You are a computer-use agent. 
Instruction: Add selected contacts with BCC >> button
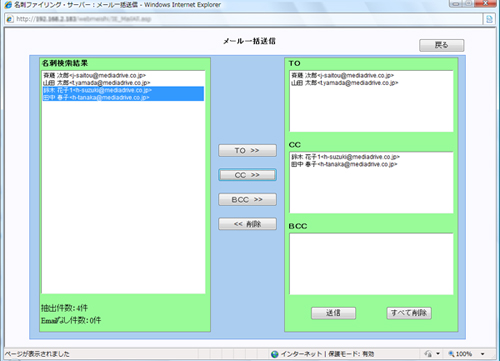tap(247, 200)
